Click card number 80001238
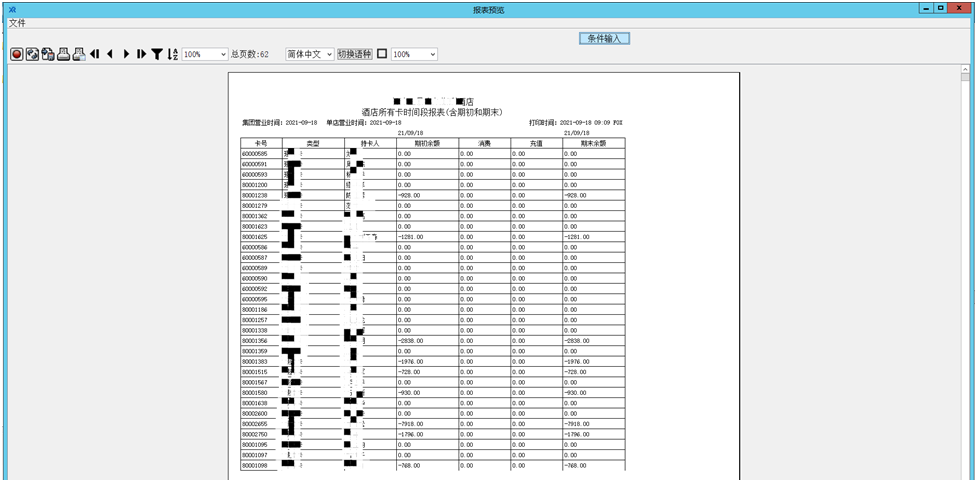977x482 pixels. pyautogui.click(x=254, y=195)
